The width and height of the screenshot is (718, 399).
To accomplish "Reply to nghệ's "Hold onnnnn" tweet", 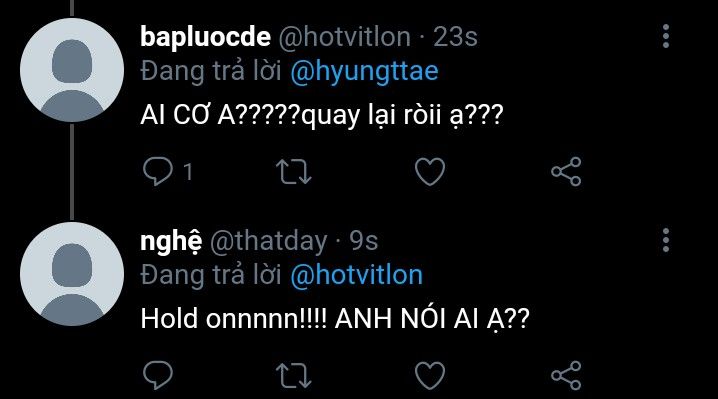I will point(158,375).
